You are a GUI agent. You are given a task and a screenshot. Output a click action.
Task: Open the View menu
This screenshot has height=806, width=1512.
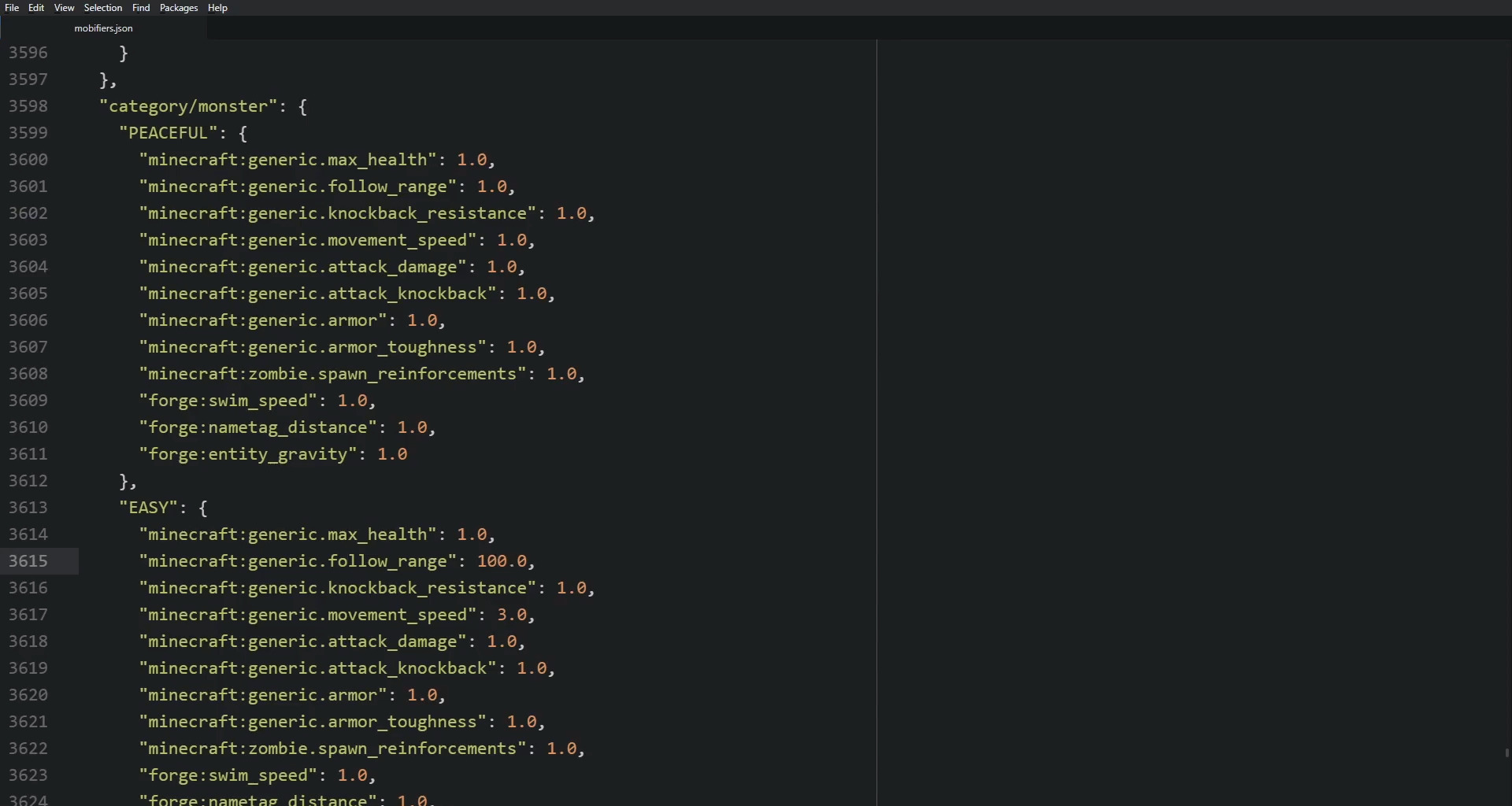[x=65, y=8]
